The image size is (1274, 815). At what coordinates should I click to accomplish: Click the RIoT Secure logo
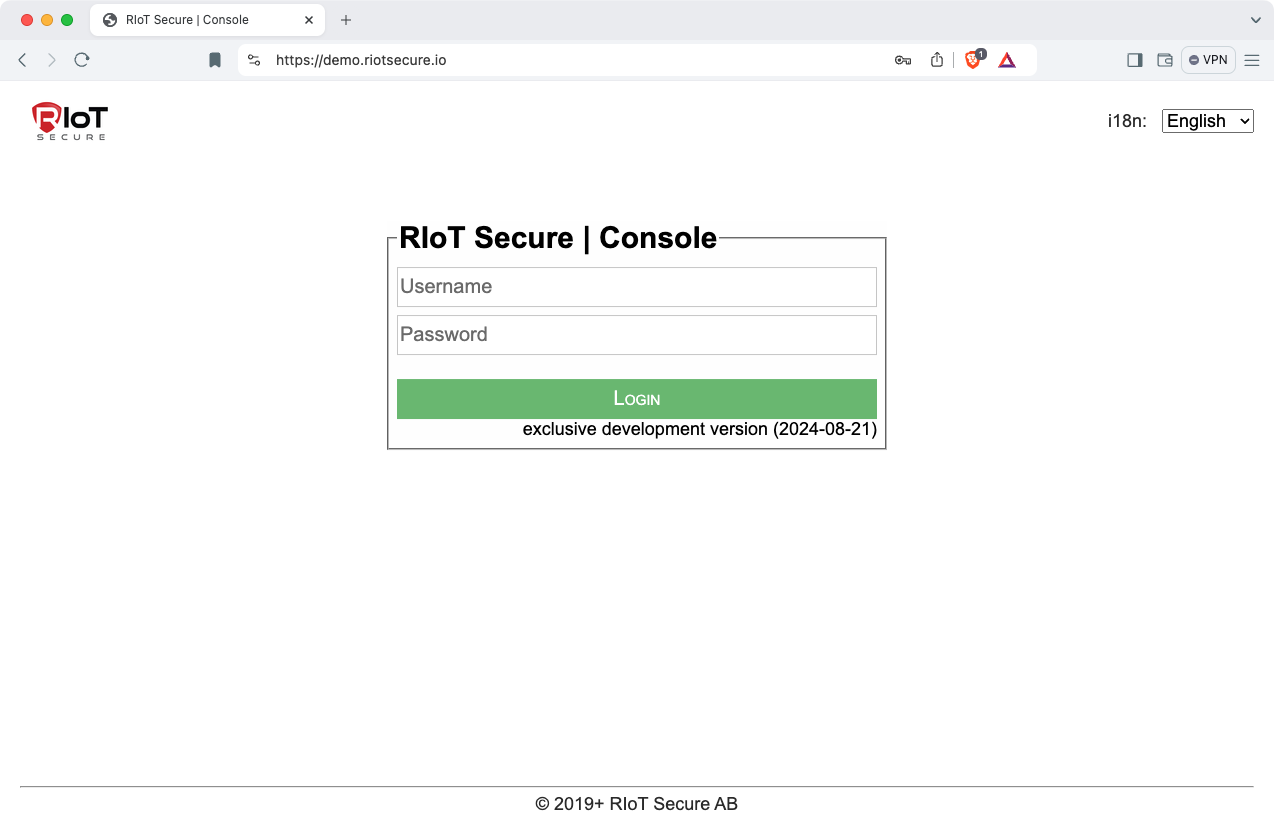69,121
